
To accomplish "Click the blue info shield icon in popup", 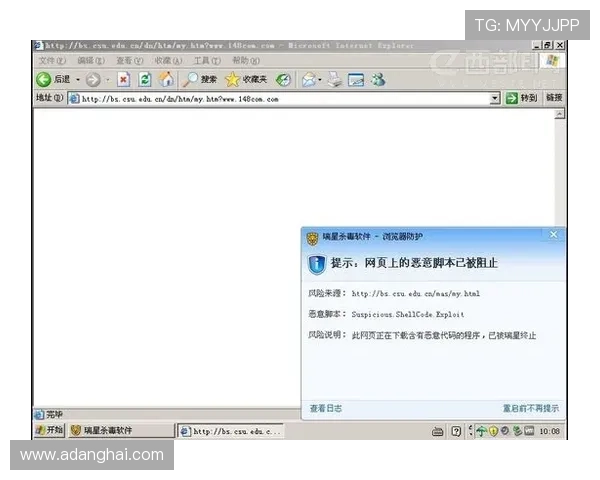I will coord(317,264).
